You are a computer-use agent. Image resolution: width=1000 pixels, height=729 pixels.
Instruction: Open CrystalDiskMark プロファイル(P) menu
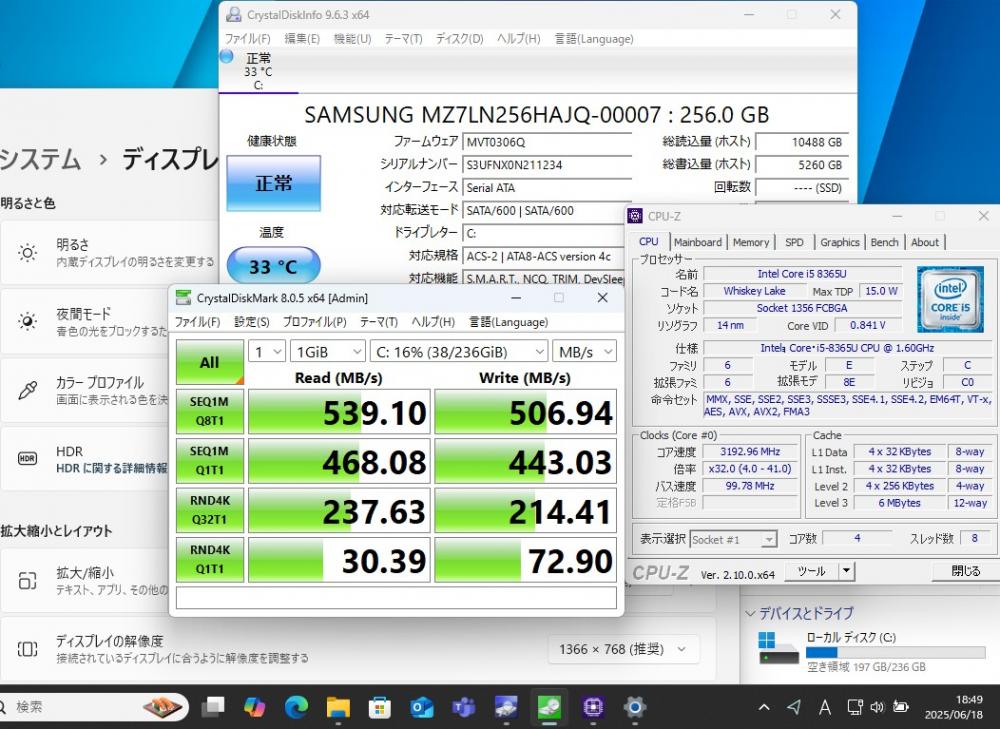tap(314, 322)
